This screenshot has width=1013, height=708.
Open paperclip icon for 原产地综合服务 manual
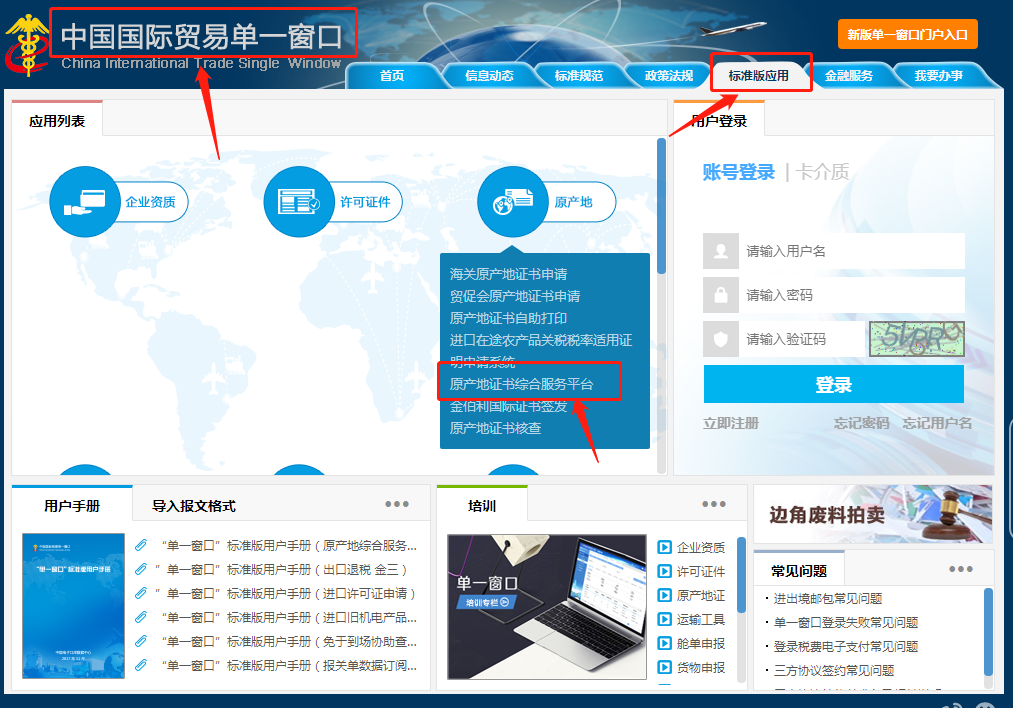[141, 545]
